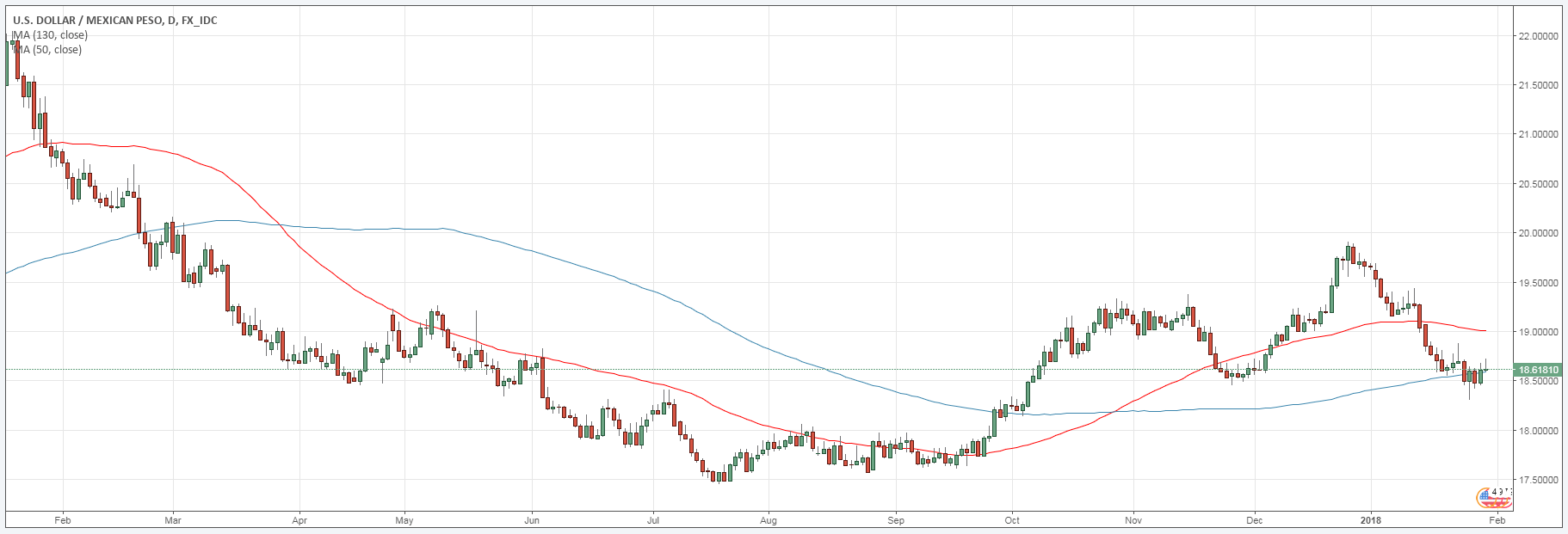The image size is (1568, 534).
Task: Click the Sep label on time axis
Action: click(896, 520)
